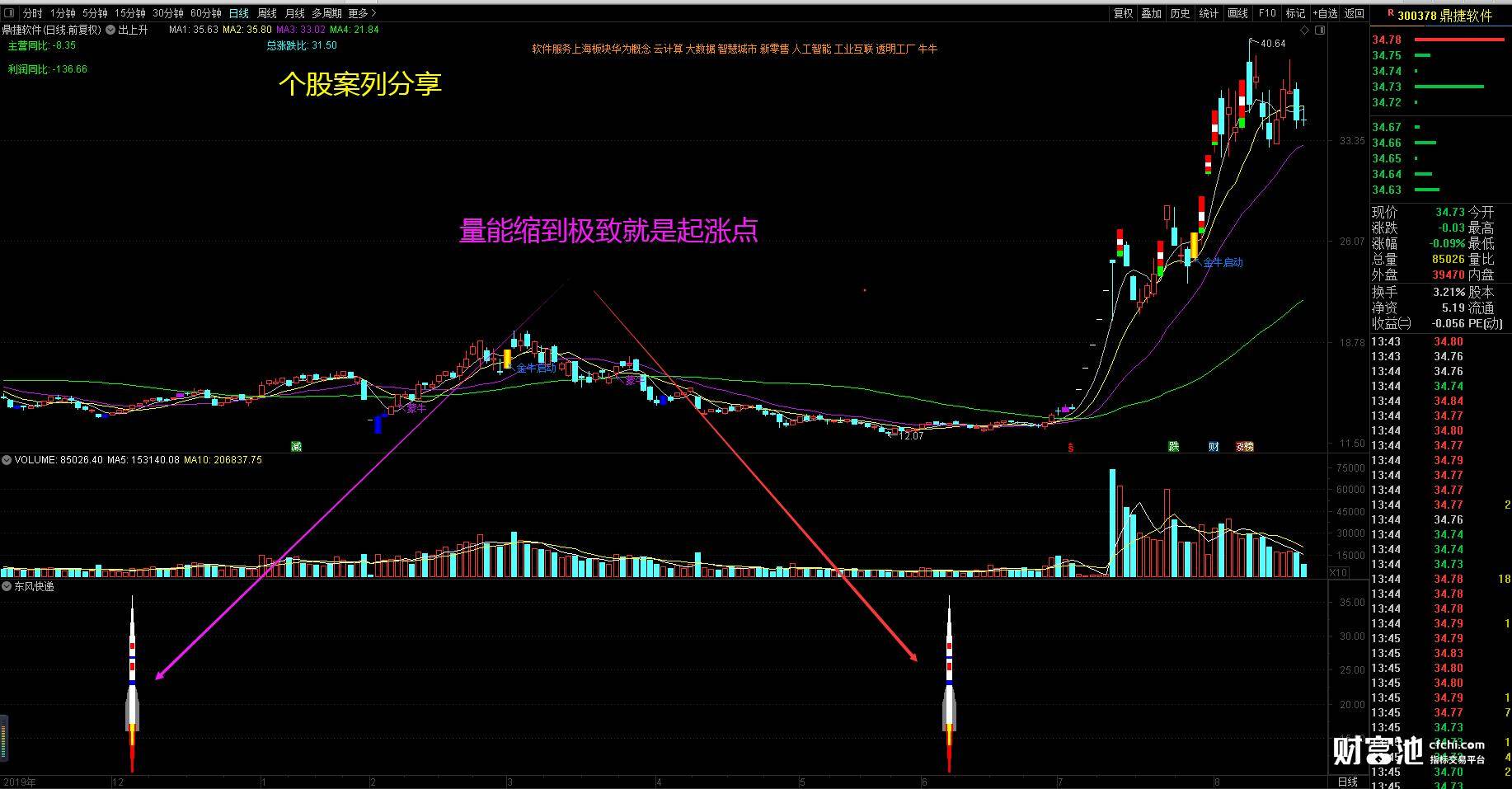Click month 7 marker on time axis

click(1059, 782)
